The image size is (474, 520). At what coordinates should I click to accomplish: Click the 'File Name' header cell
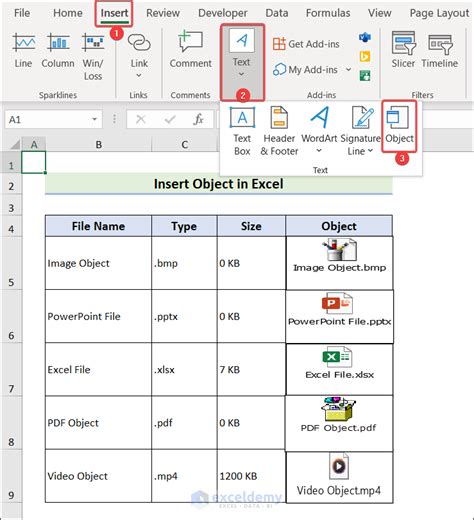98,226
